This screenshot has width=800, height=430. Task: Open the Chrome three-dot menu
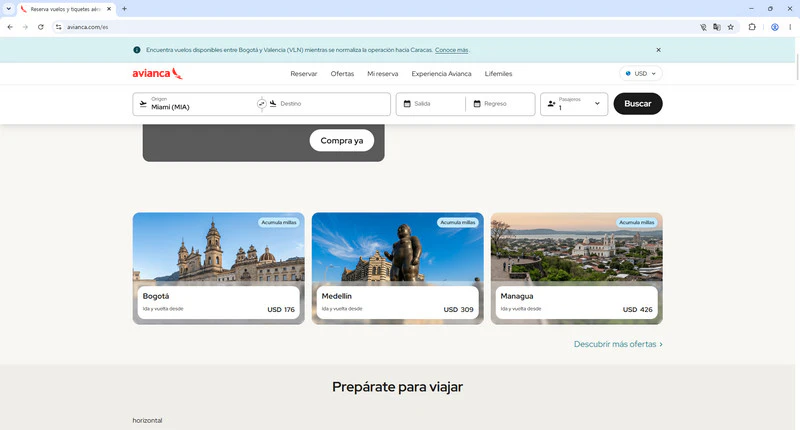[790, 27]
